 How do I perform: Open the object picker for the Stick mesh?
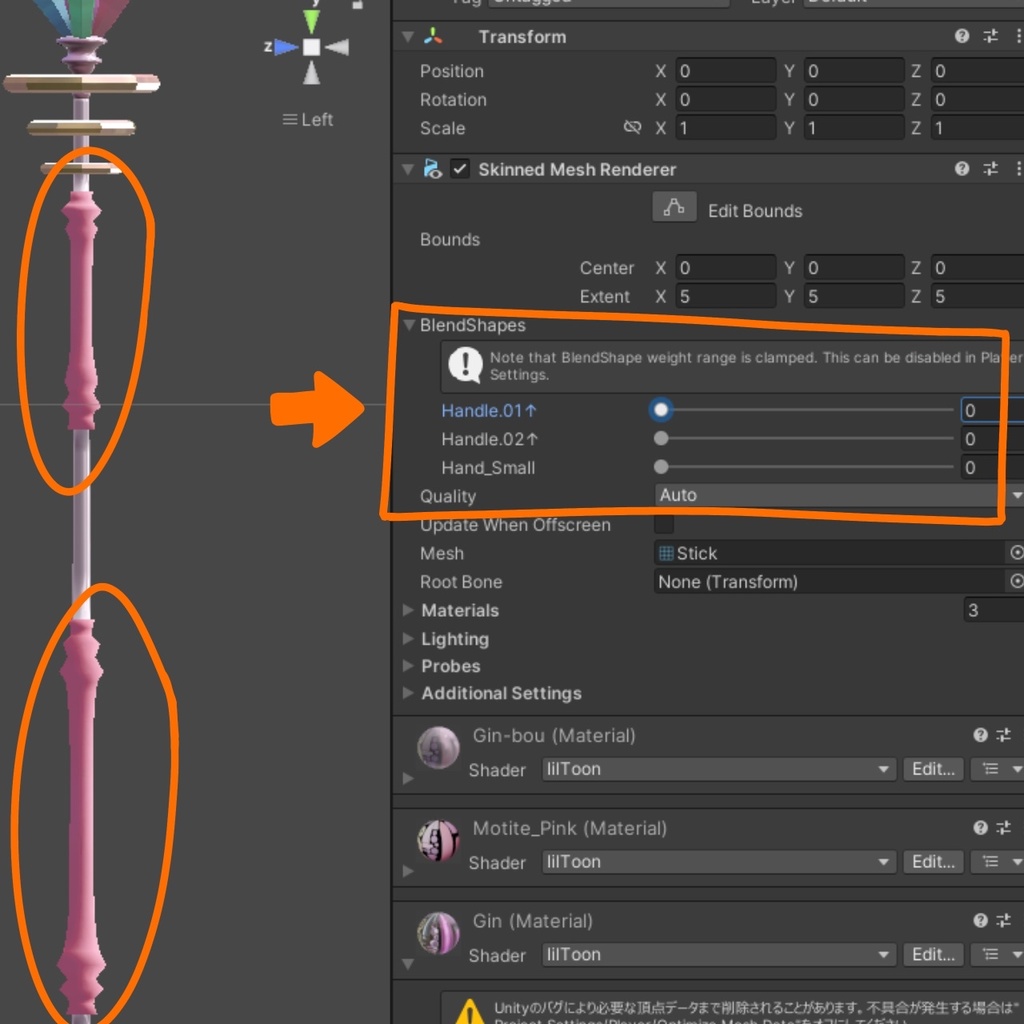coord(1017,553)
